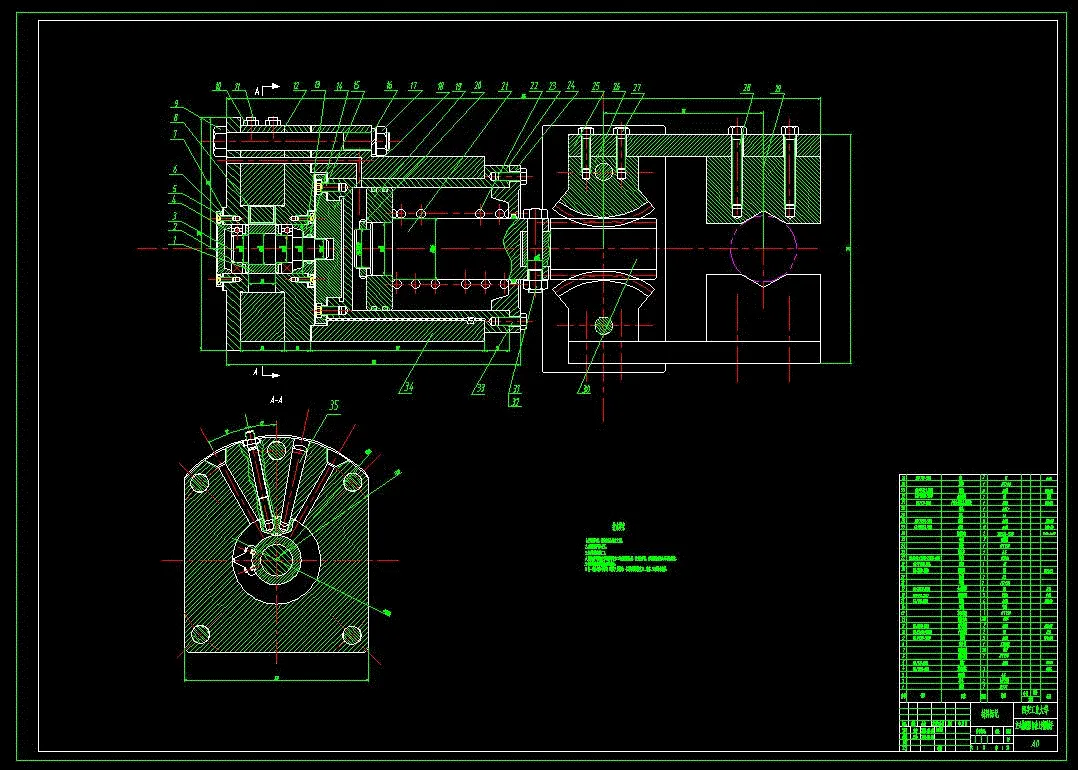1078x770 pixels.
Task: Click the A0 sheet size cell
Action: (x=1035, y=744)
